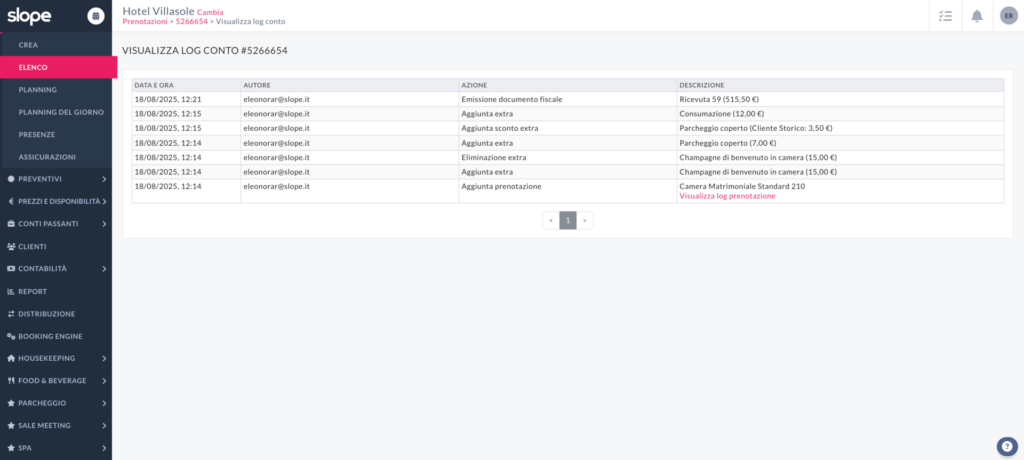Screen dimensions: 1024x460
Task: Click the help question mark button
Action: click(1007, 446)
